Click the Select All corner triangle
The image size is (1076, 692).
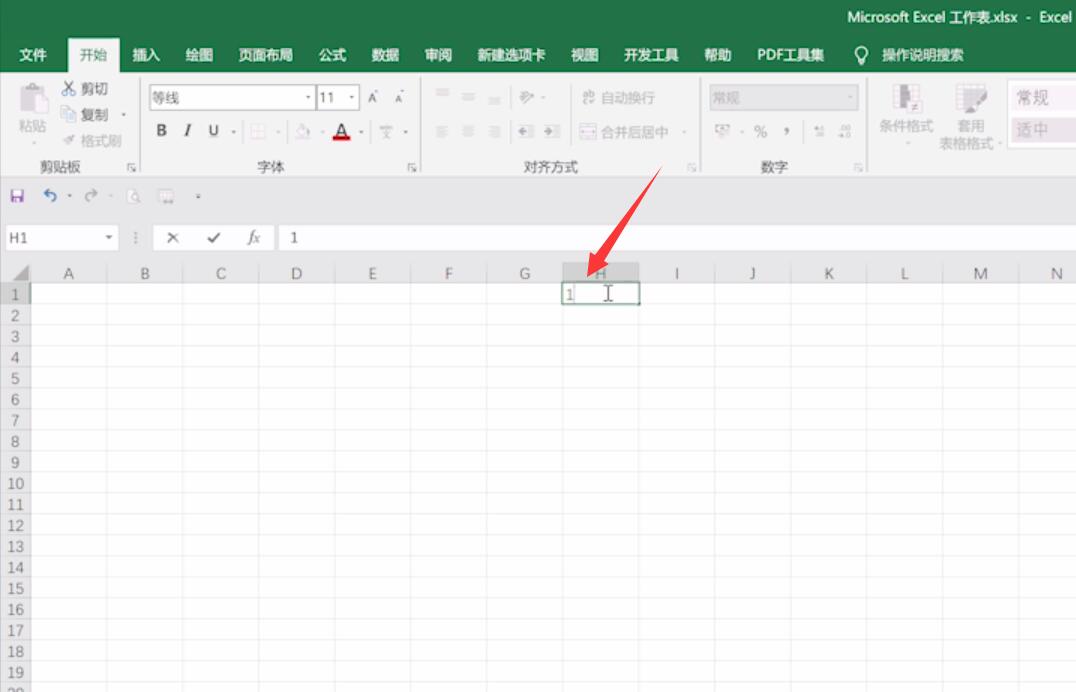[x=21, y=273]
